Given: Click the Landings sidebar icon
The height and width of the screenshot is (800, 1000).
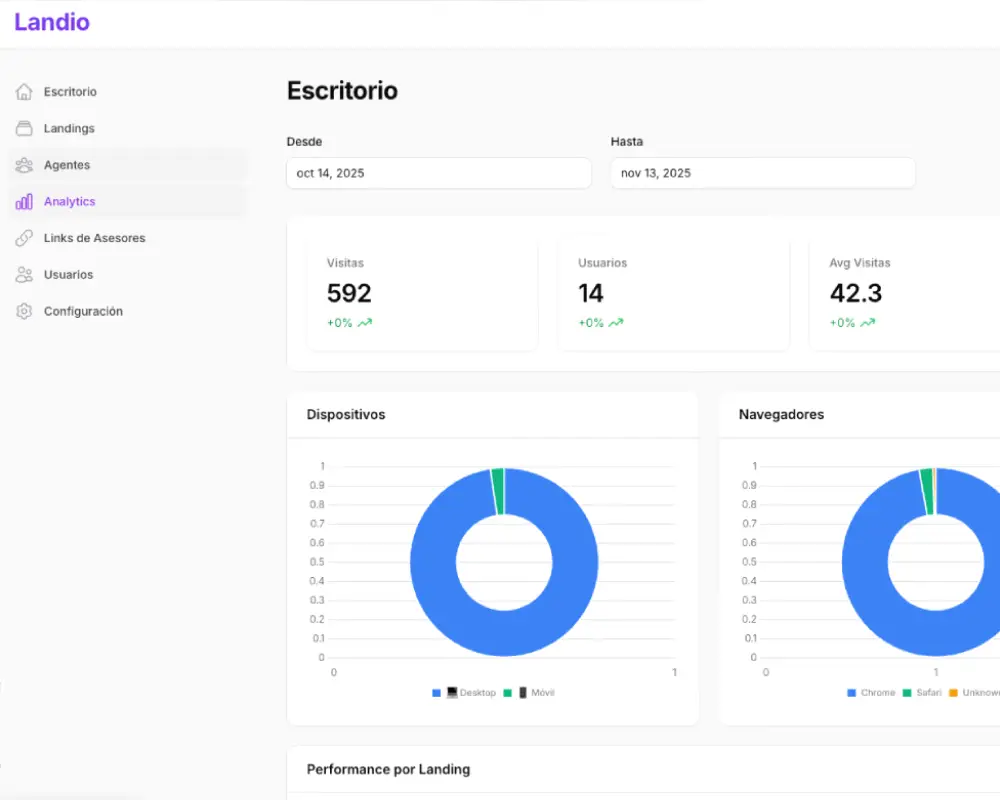Looking at the screenshot, I should tap(24, 128).
